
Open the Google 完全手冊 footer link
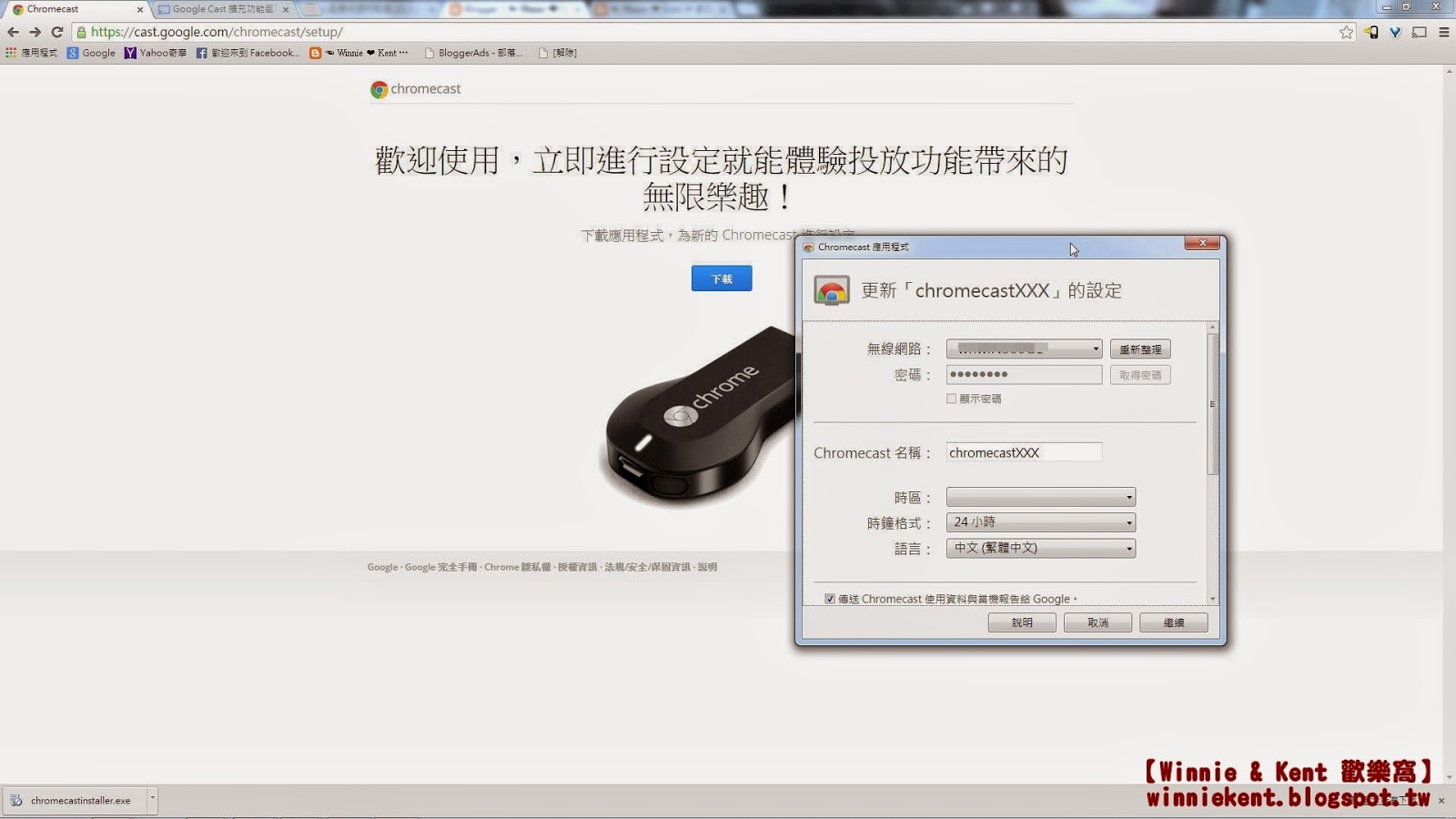pos(440,567)
